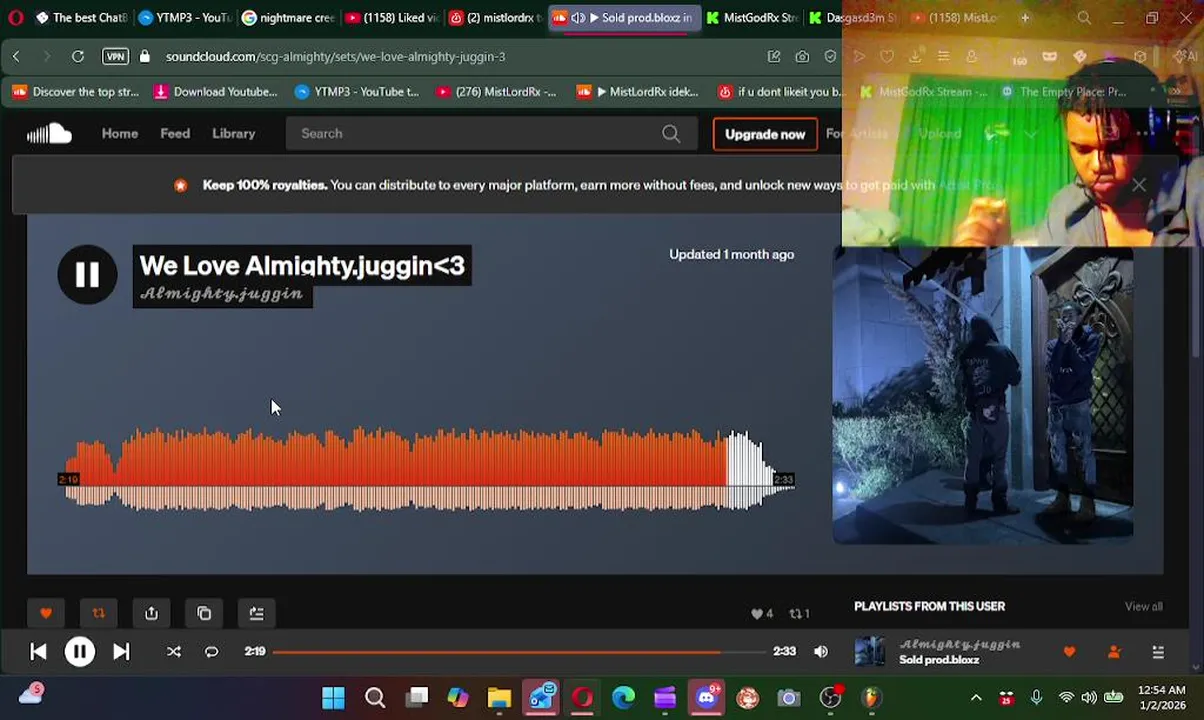Image resolution: width=1204 pixels, height=720 pixels.
Task: Open Download Youtube... bookmark
Action: click(216, 92)
